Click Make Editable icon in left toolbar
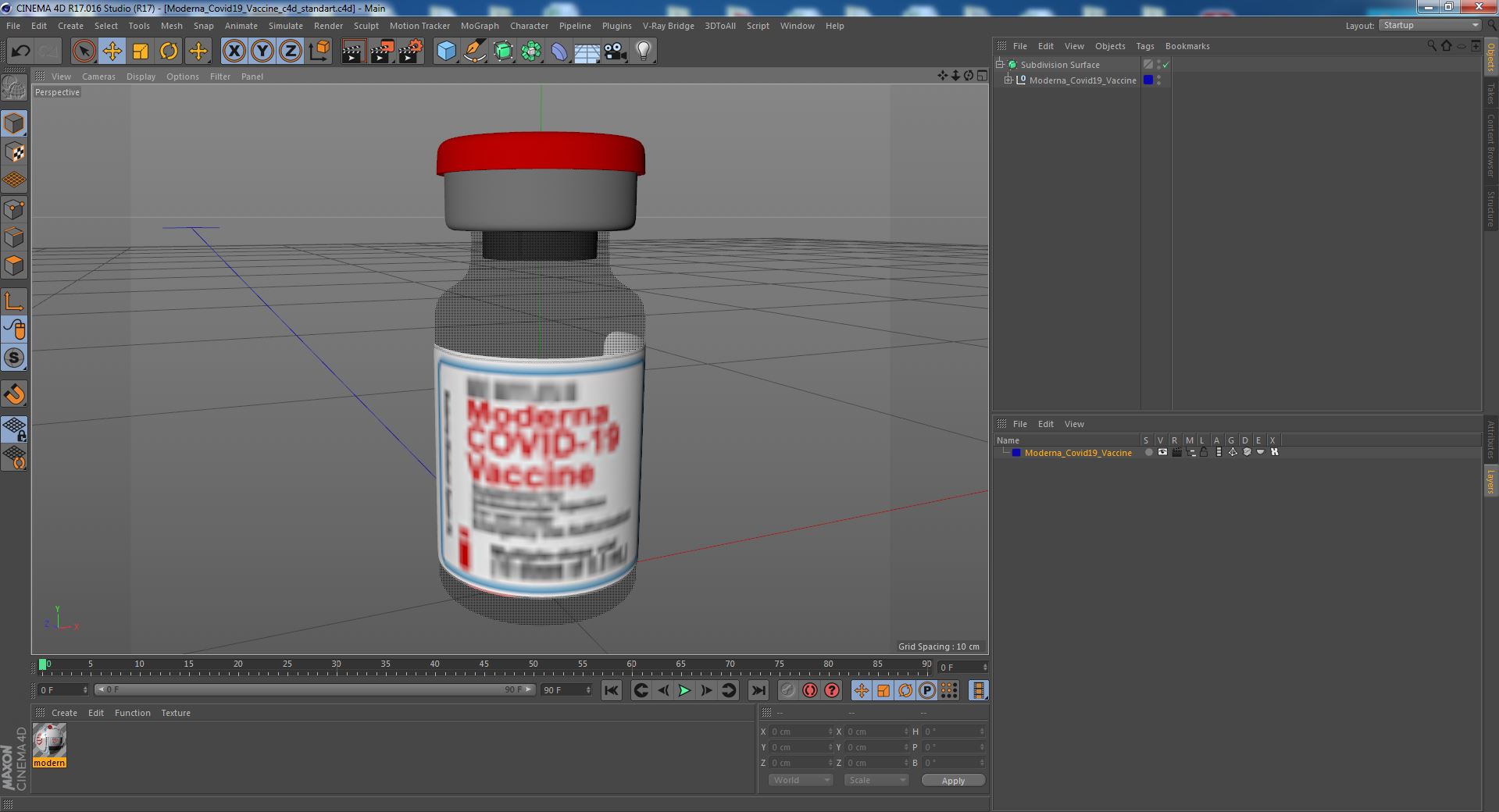The width and height of the screenshot is (1499, 812). pyautogui.click(x=14, y=88)
